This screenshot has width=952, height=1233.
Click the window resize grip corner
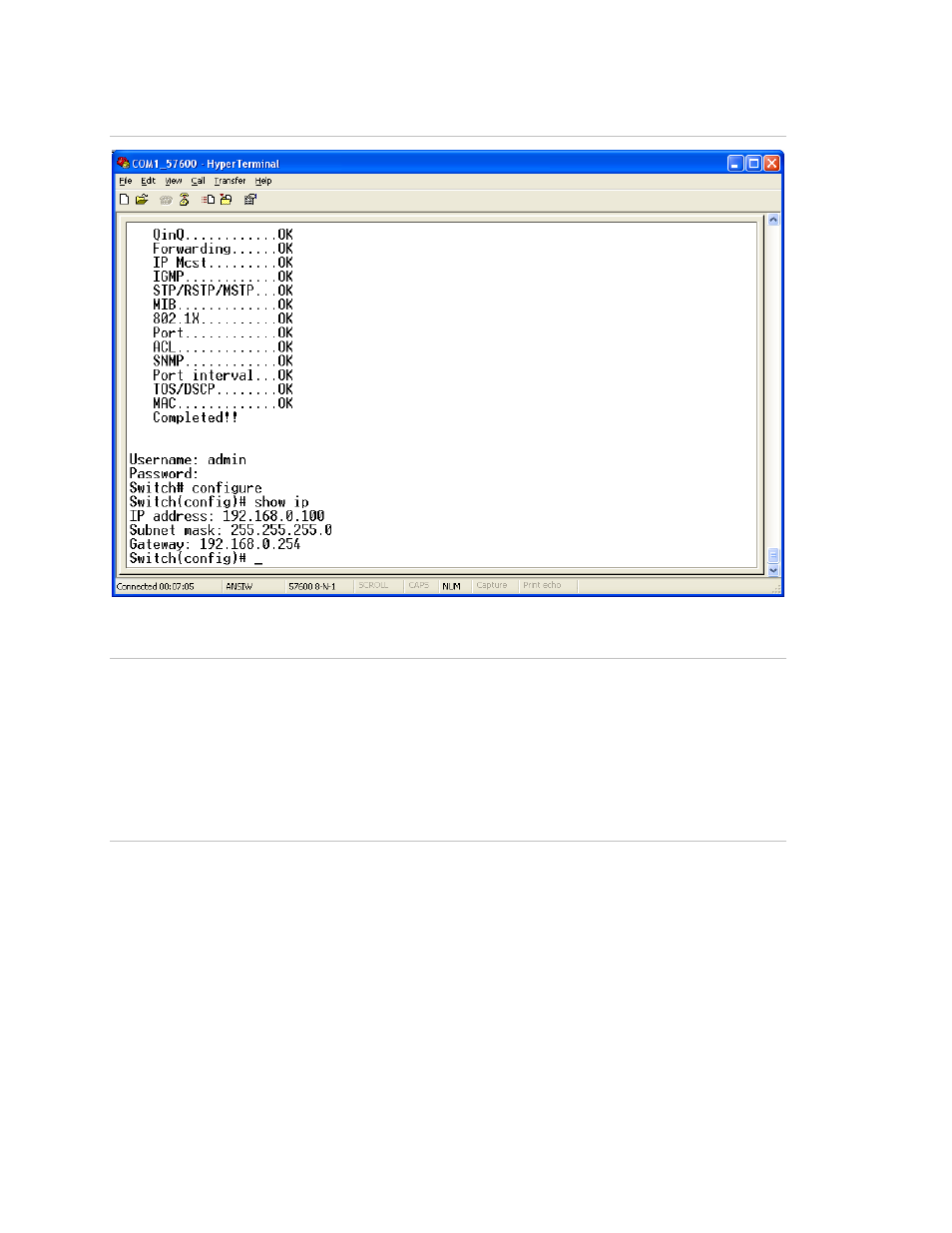(775, 589)
